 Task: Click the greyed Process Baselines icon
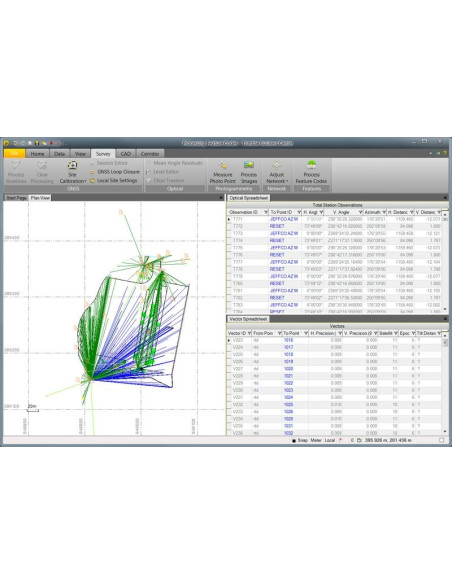[x=16, y=172]
